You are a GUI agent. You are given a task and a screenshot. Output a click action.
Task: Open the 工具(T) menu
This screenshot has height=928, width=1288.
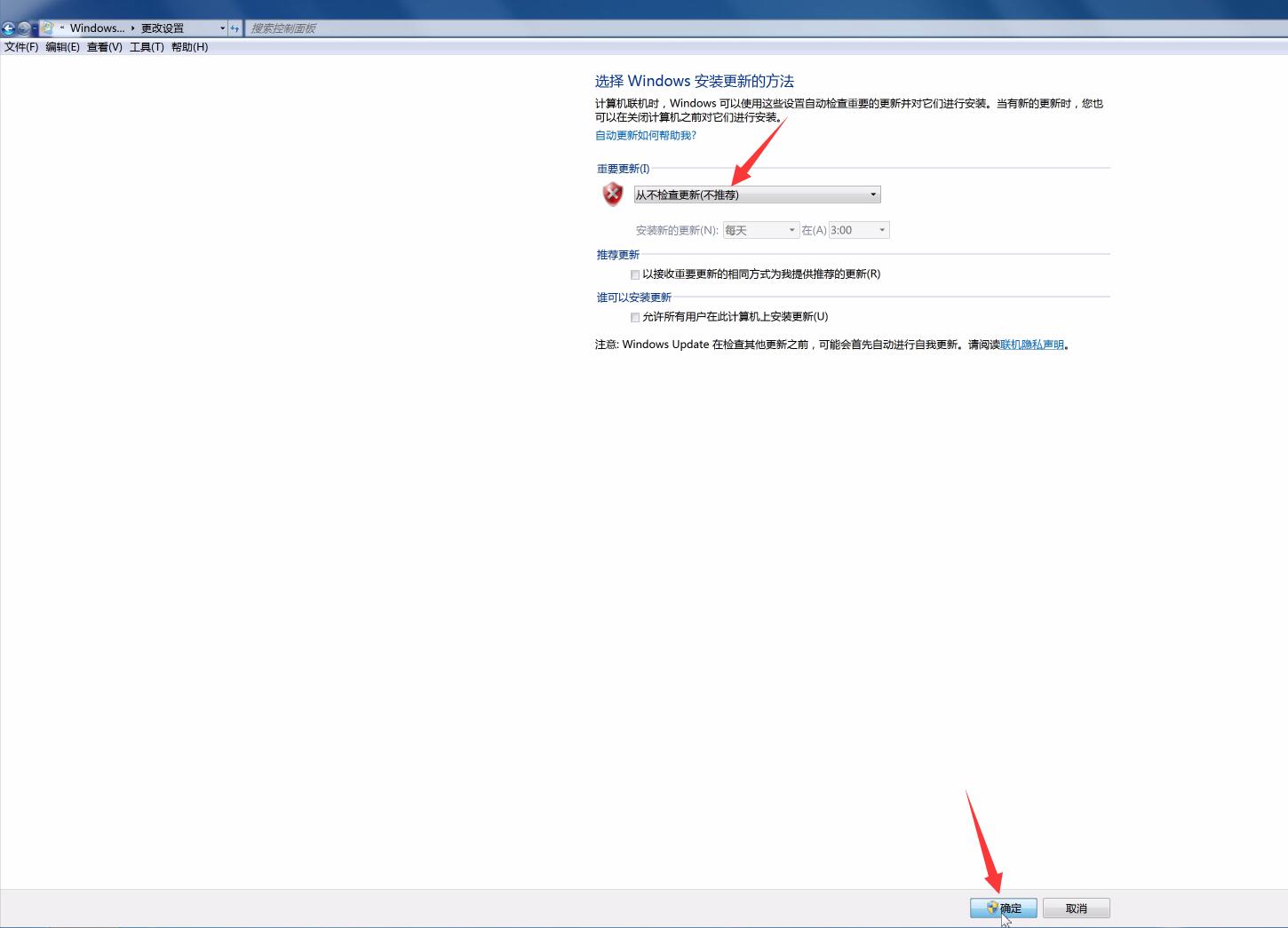click(147, 47)
